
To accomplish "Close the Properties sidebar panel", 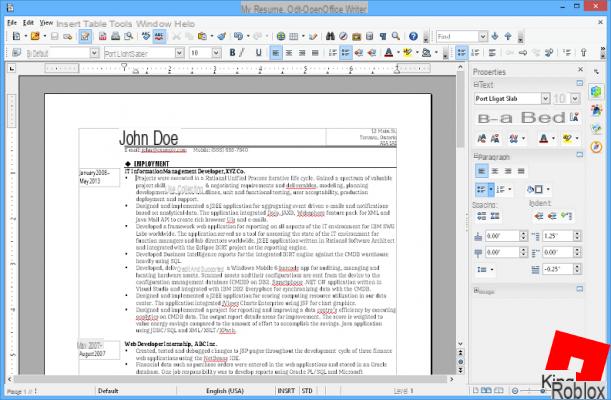I will click(x=580, y=69).
